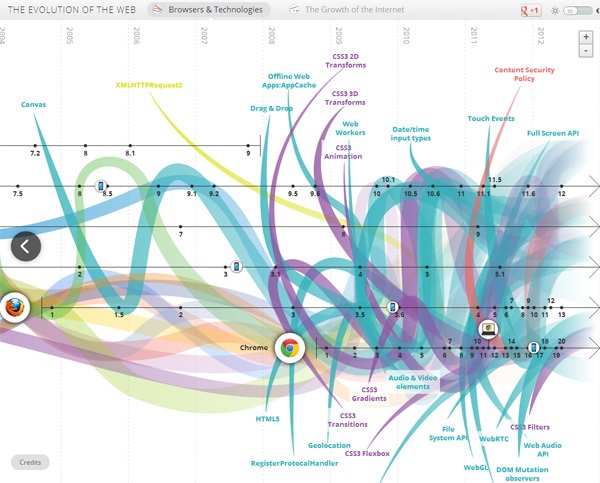The image size is (600, 483).
Task: Select the WebGL label
Action: tap(476, 468)
